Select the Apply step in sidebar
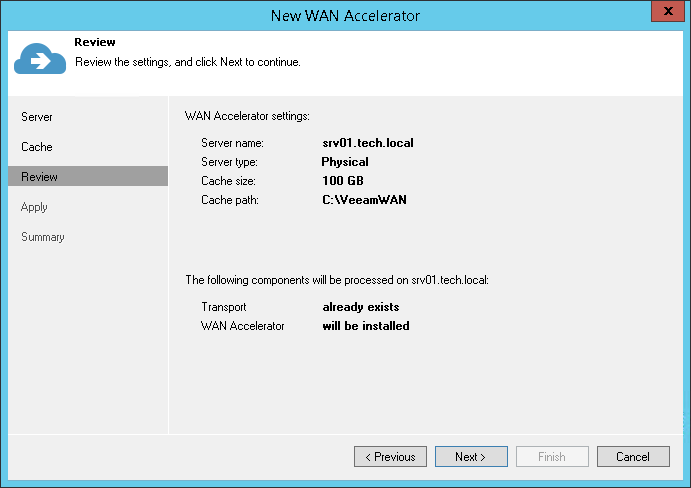 35,207
